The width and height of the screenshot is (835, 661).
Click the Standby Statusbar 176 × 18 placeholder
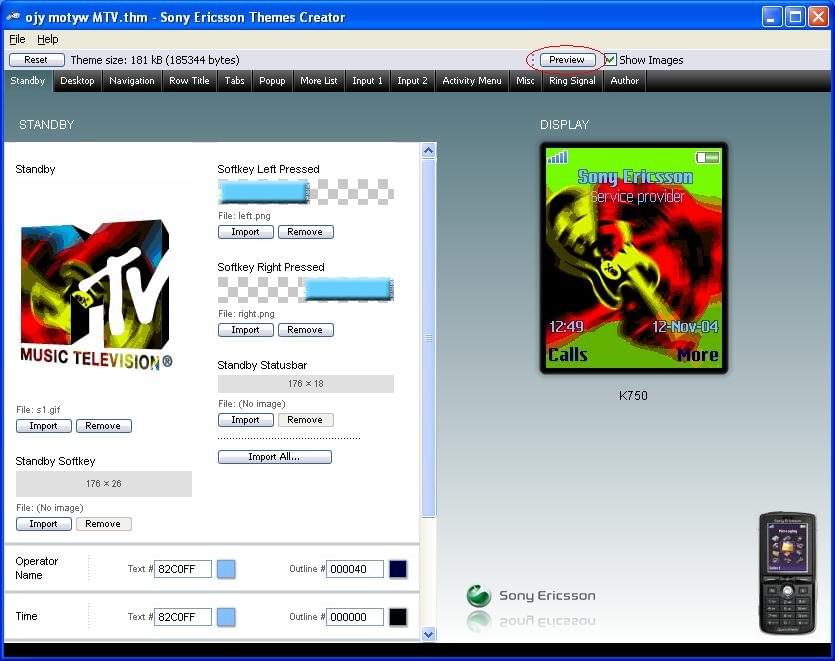tap(306, 383)
